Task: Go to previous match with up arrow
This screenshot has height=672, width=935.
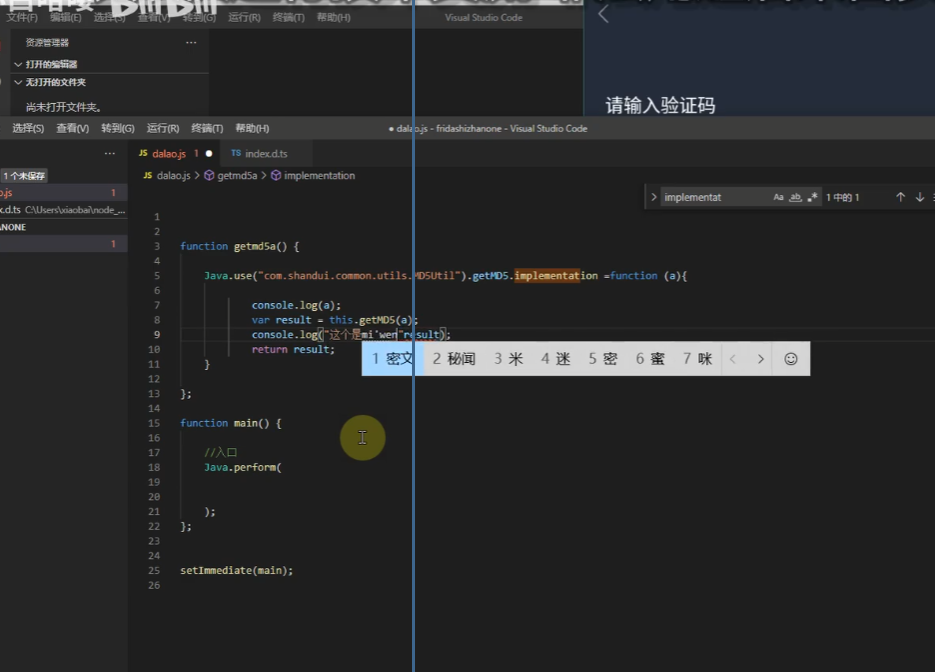Action: pos(900,198)
